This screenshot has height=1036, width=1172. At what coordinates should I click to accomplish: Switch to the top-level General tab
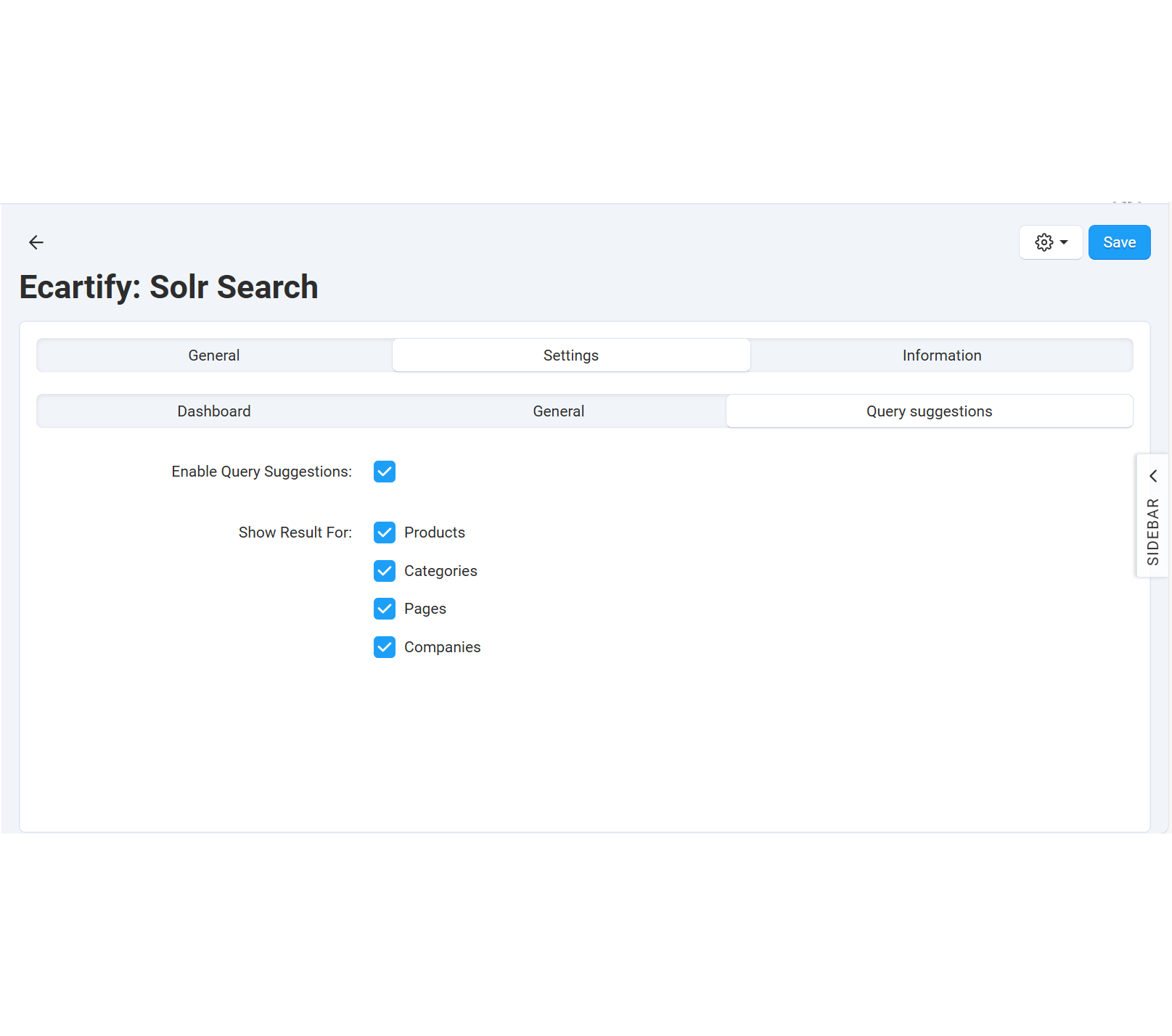[214, 355]
